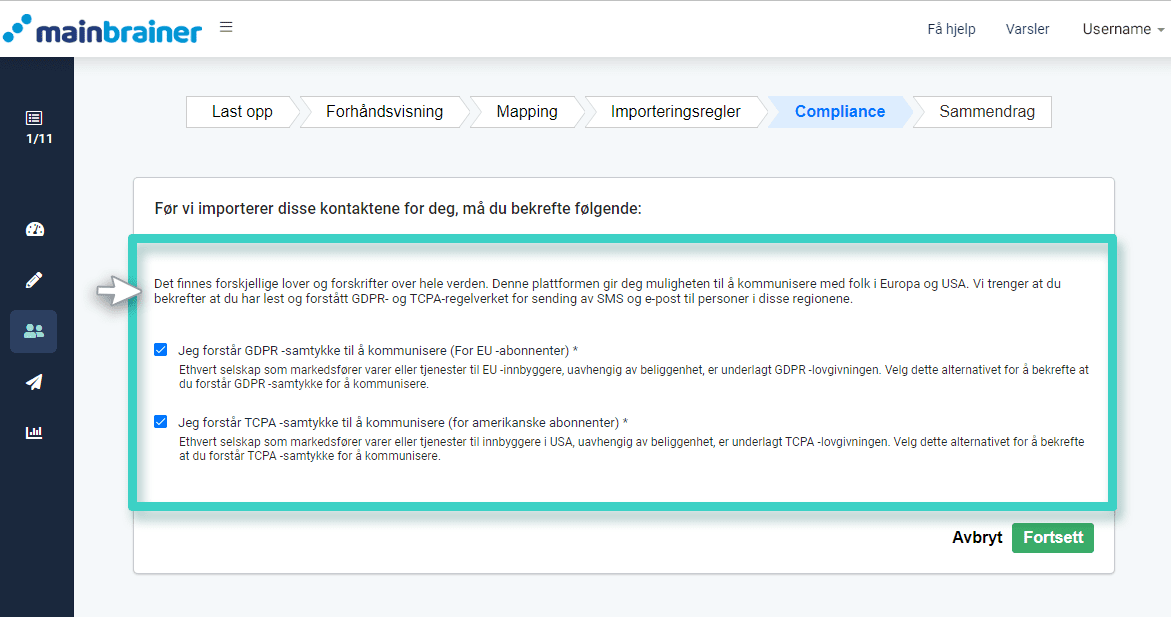Viewport: 1171px width, 617px height.
Task: Click the active Compliance step
Action: [x=840, y=112]
